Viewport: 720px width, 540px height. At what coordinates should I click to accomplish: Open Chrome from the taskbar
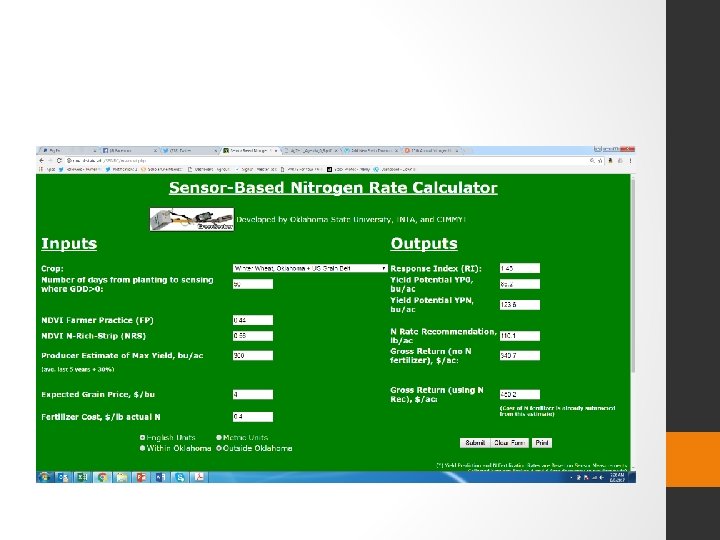[102, 477]
